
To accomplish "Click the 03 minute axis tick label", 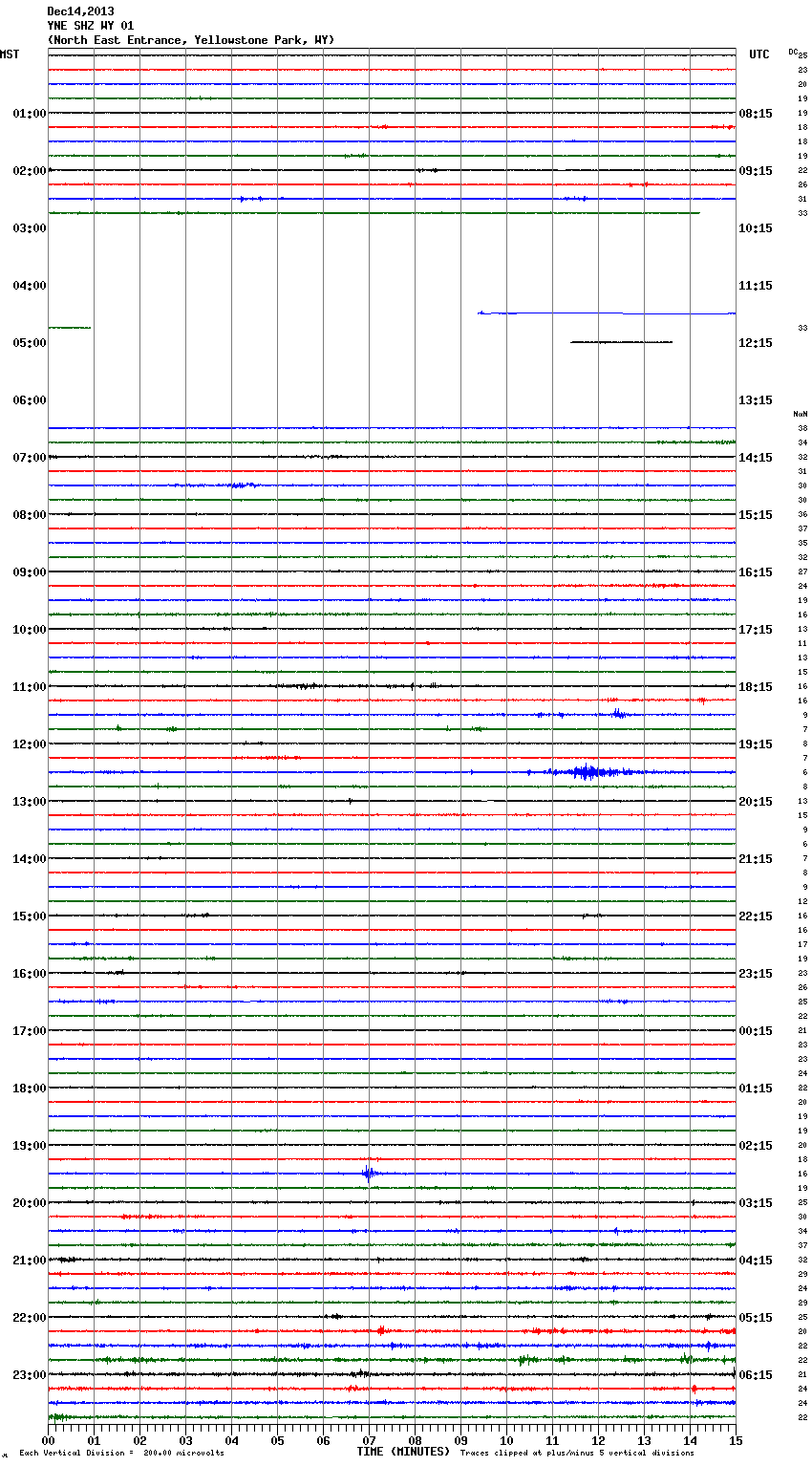I will (x=186, y=1440).
